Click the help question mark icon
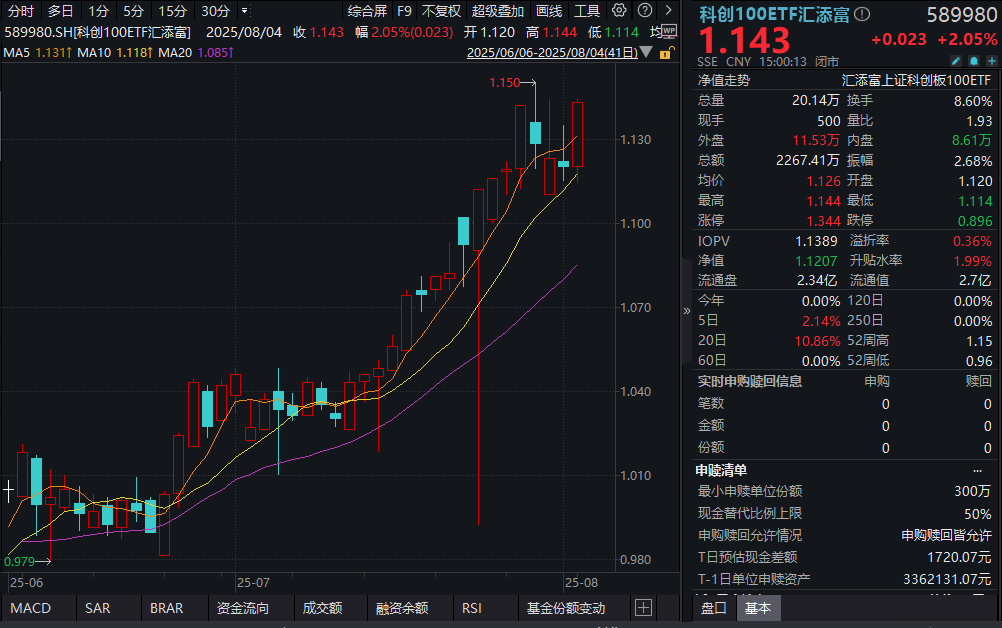1002x628 pixels. pyautogui.click(x=645, y=10)
